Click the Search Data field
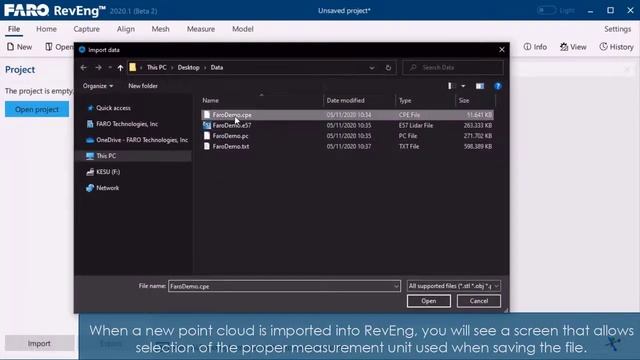 pyautogui.click(x=453, y=67)
